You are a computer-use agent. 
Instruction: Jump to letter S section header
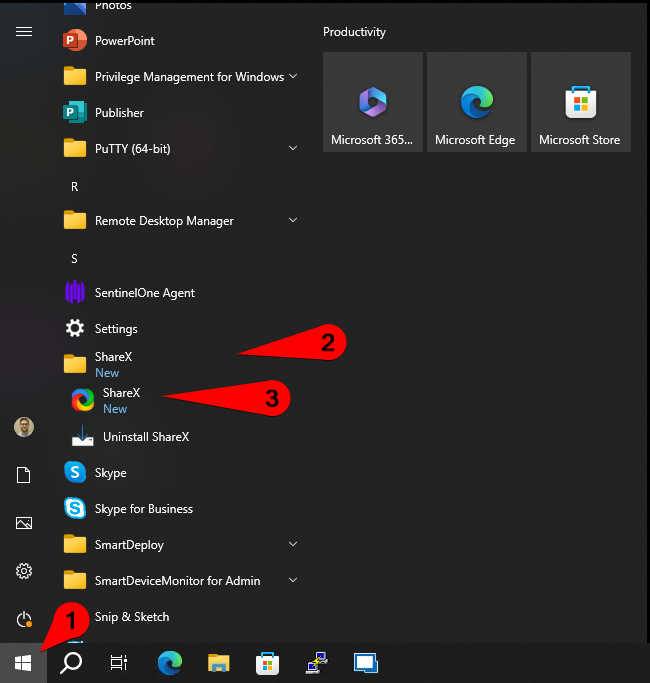(74, 259)
